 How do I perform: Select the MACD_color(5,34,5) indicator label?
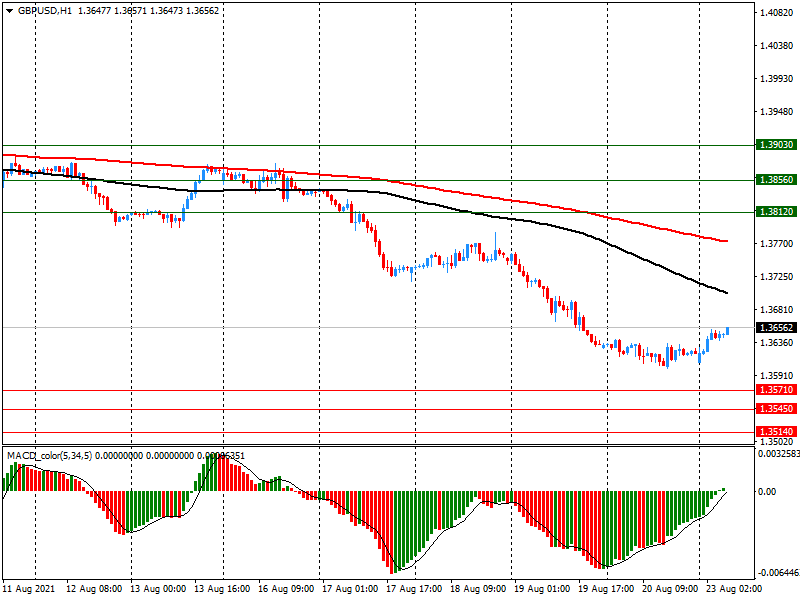pos(49,455)
